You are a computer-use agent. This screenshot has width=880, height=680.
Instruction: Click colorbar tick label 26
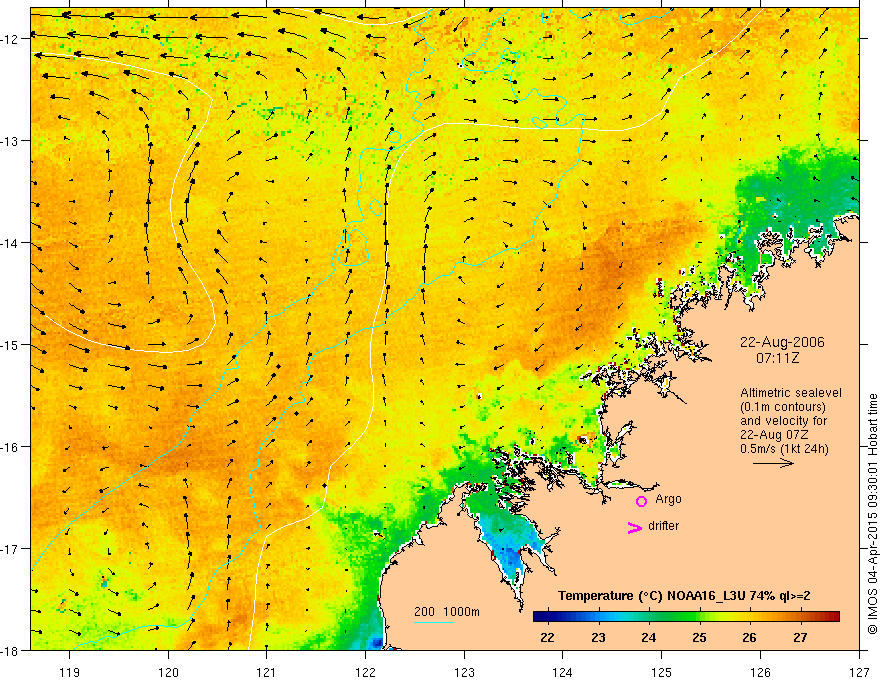pos(749,637)
